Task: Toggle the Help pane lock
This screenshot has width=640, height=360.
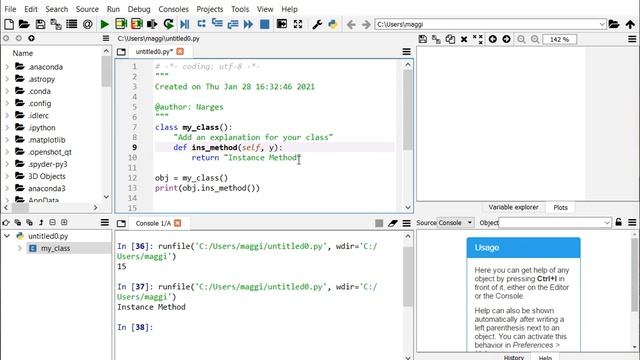Action: click(x=619, y=222)
